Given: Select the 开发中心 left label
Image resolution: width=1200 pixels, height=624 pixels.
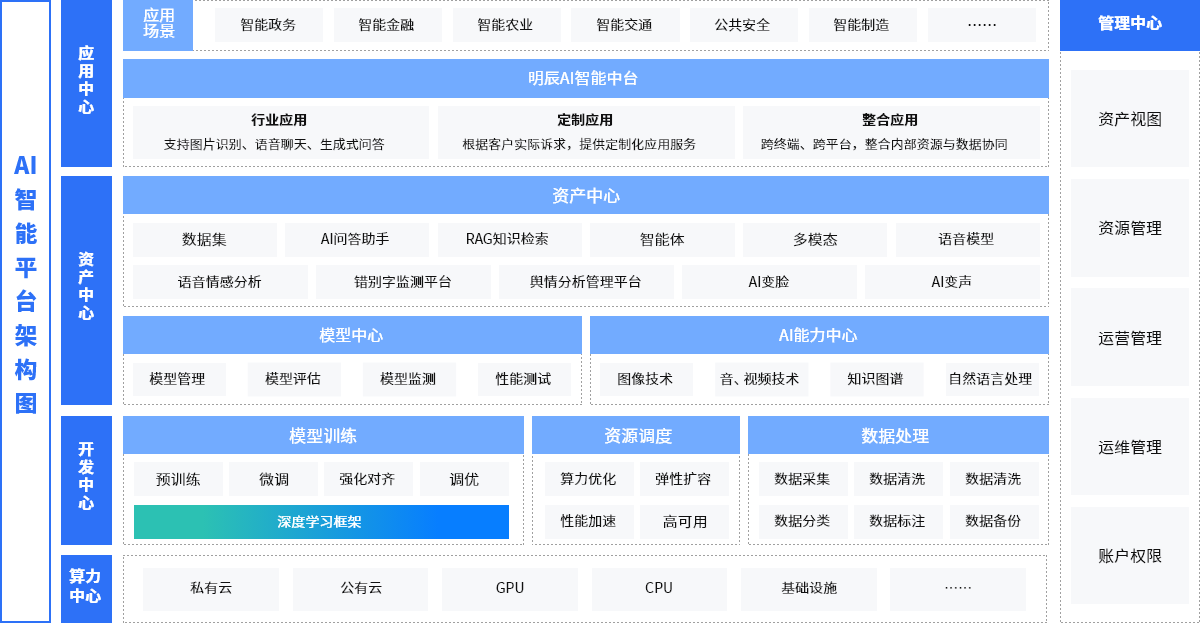Looking at the screenshot, I should coord(86,480).
